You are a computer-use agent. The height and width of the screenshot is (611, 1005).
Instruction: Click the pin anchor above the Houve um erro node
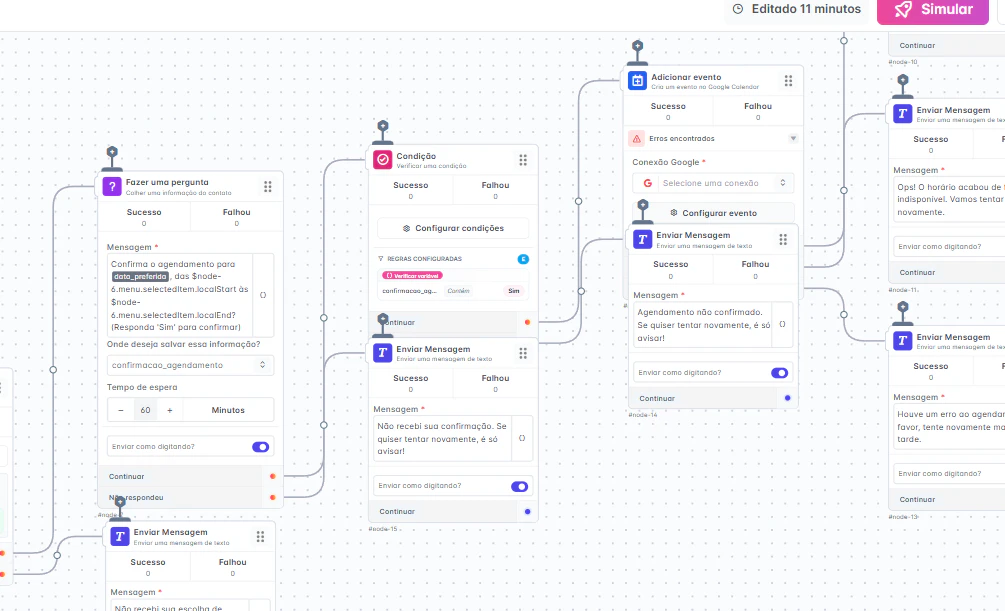coord(902,308)
